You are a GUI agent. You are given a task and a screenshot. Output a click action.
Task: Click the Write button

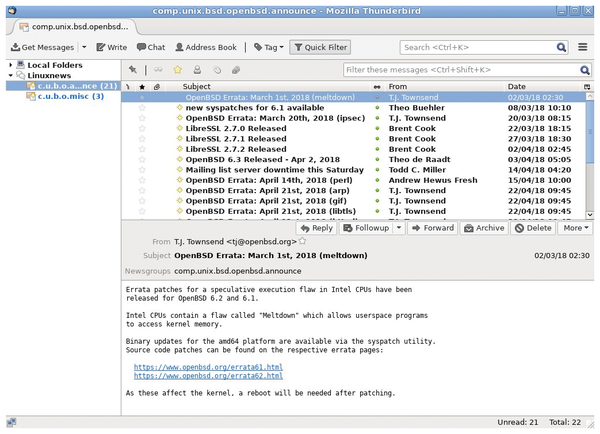click(x=112, y=47)
